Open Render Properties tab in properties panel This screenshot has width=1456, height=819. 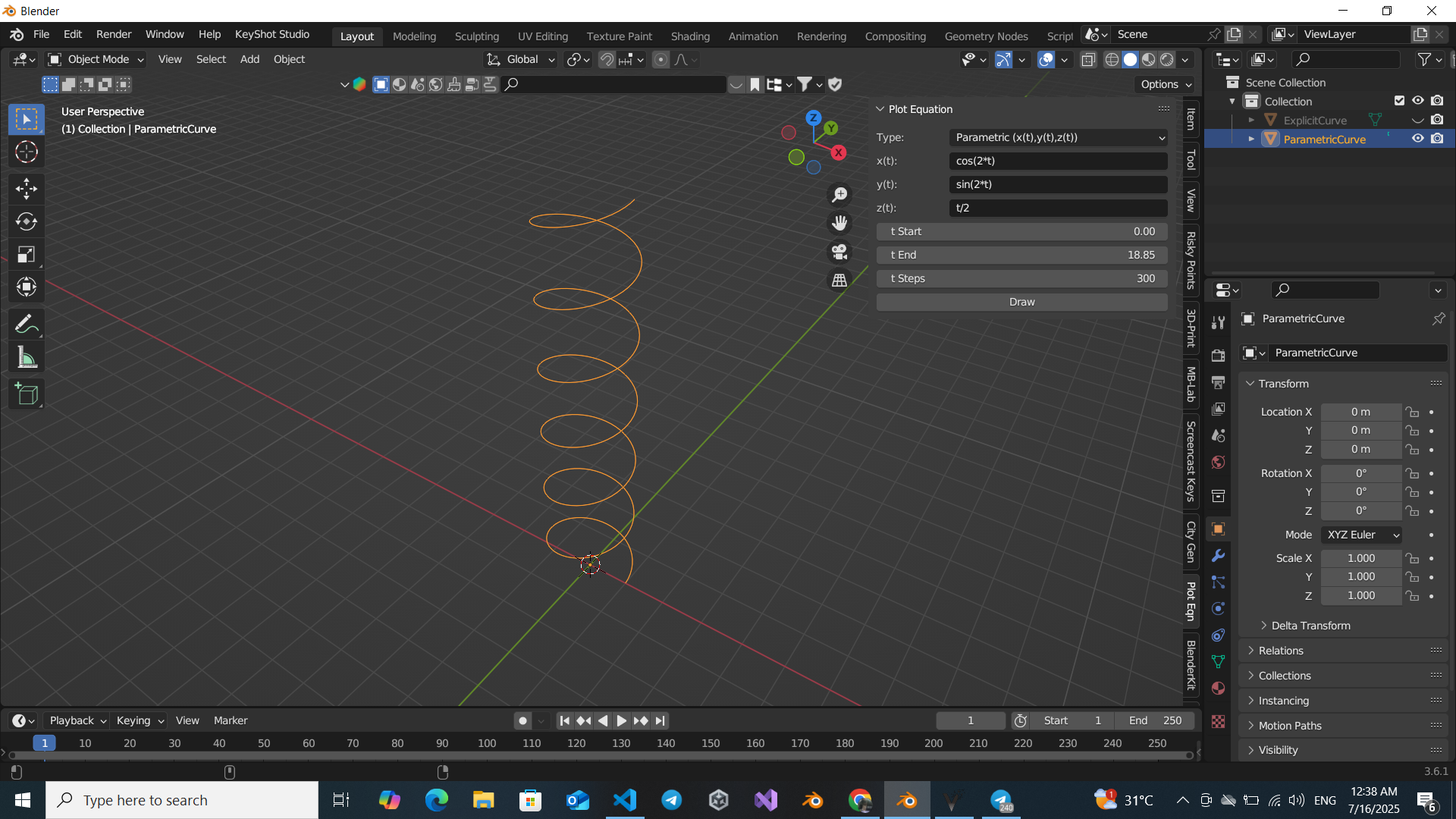click(1219, 354)
